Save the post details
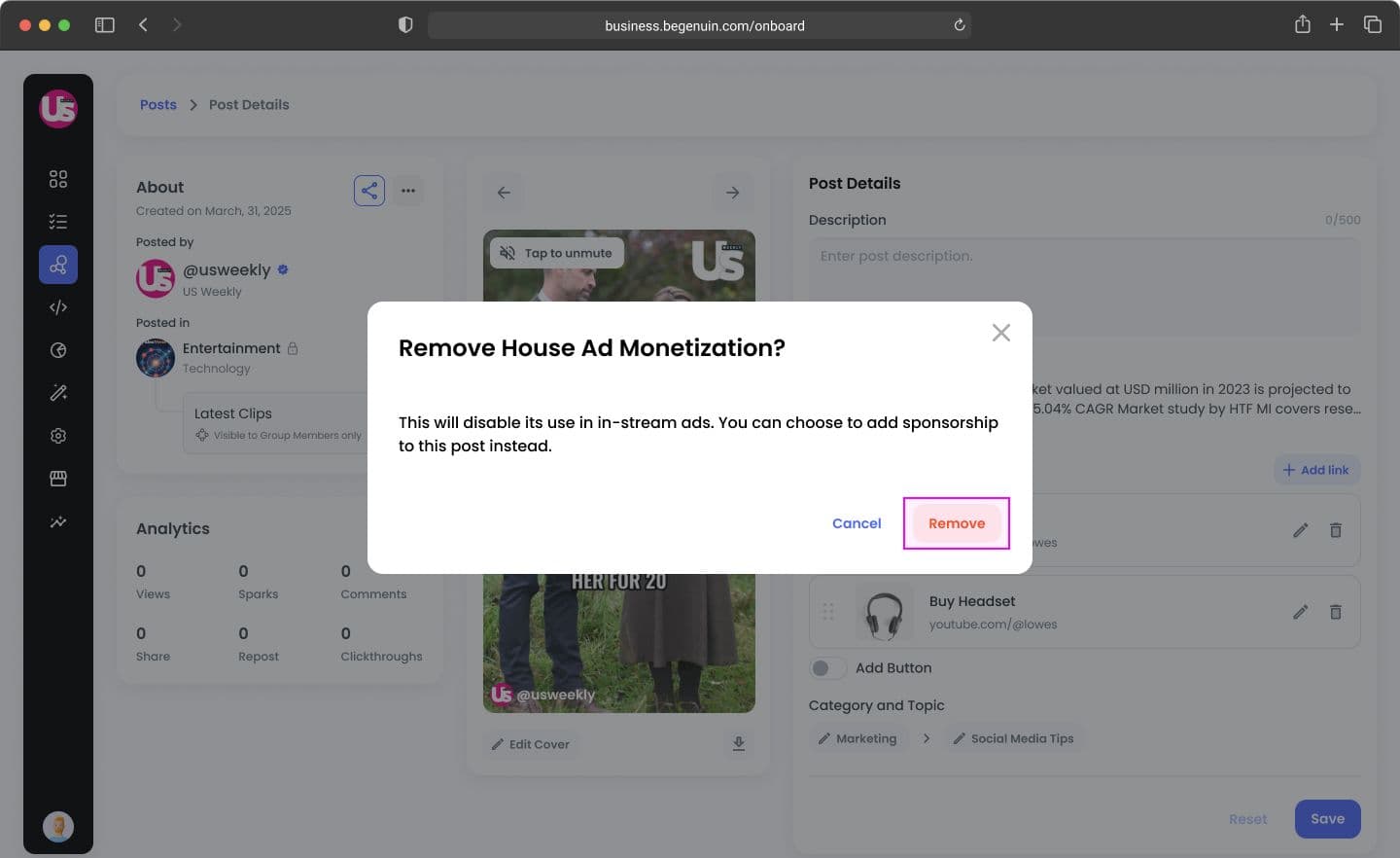The width and height of the screenshot is (1400, 858). pyautogui.click(x=1327, y=819)
